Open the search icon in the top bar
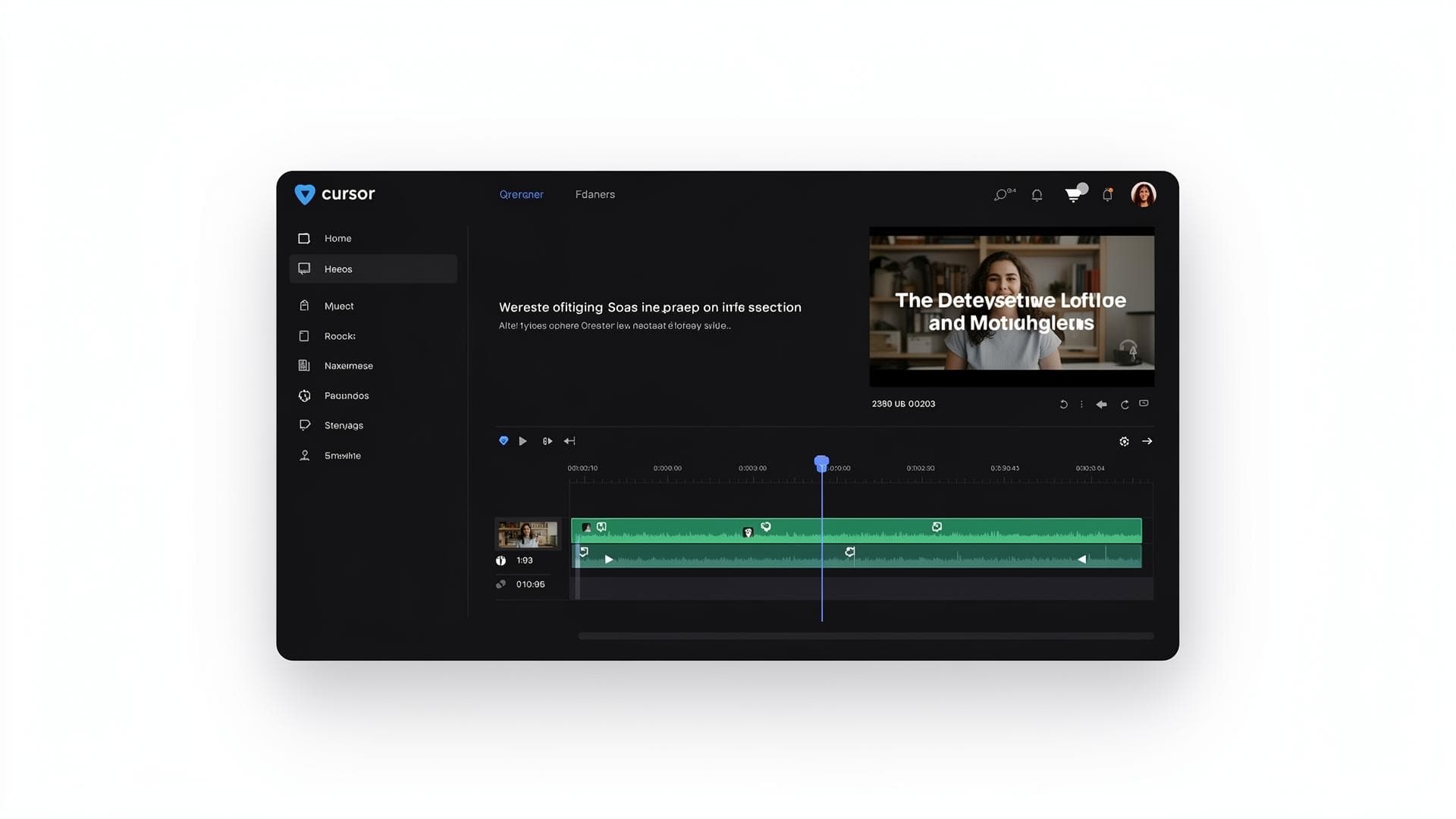1456x819 pixels. [x=999, y=195]
